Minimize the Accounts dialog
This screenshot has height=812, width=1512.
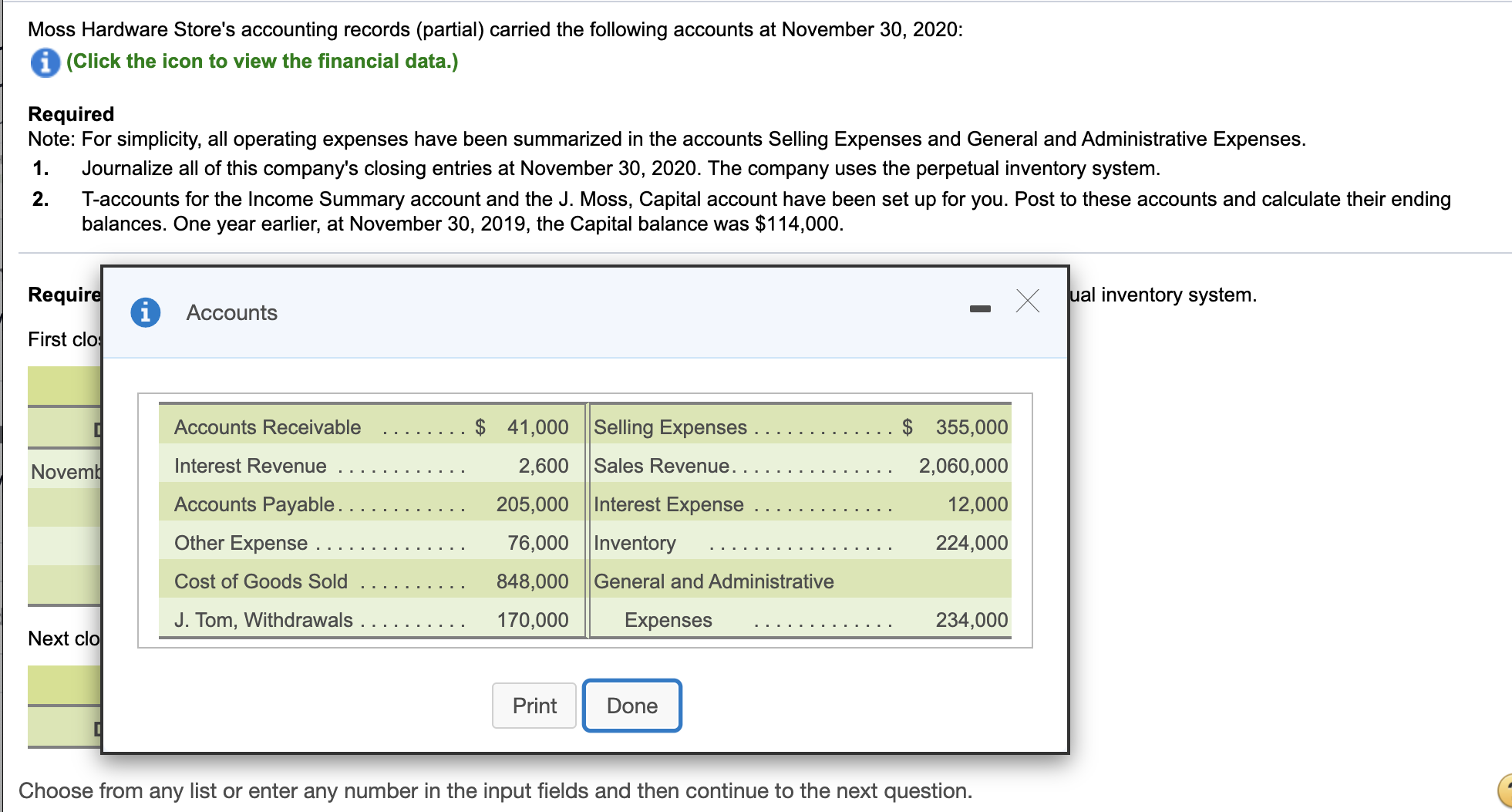coord(981,307)
